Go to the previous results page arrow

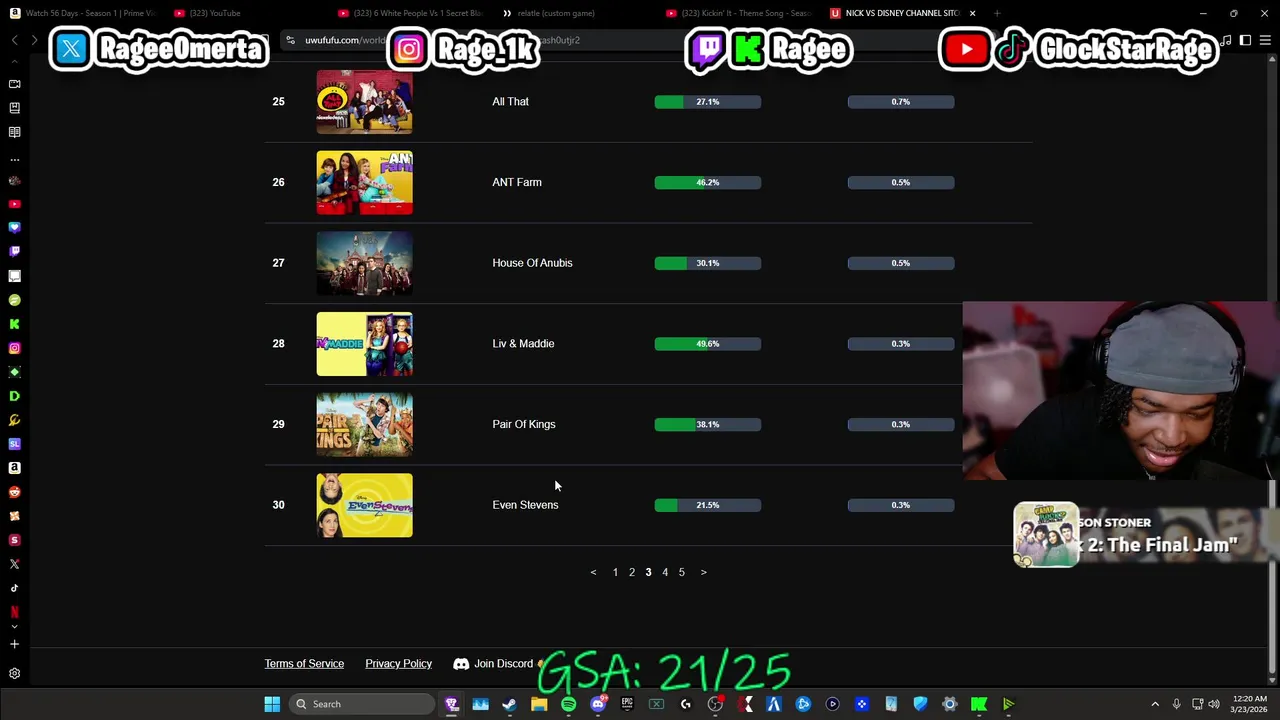pos(593,572)
